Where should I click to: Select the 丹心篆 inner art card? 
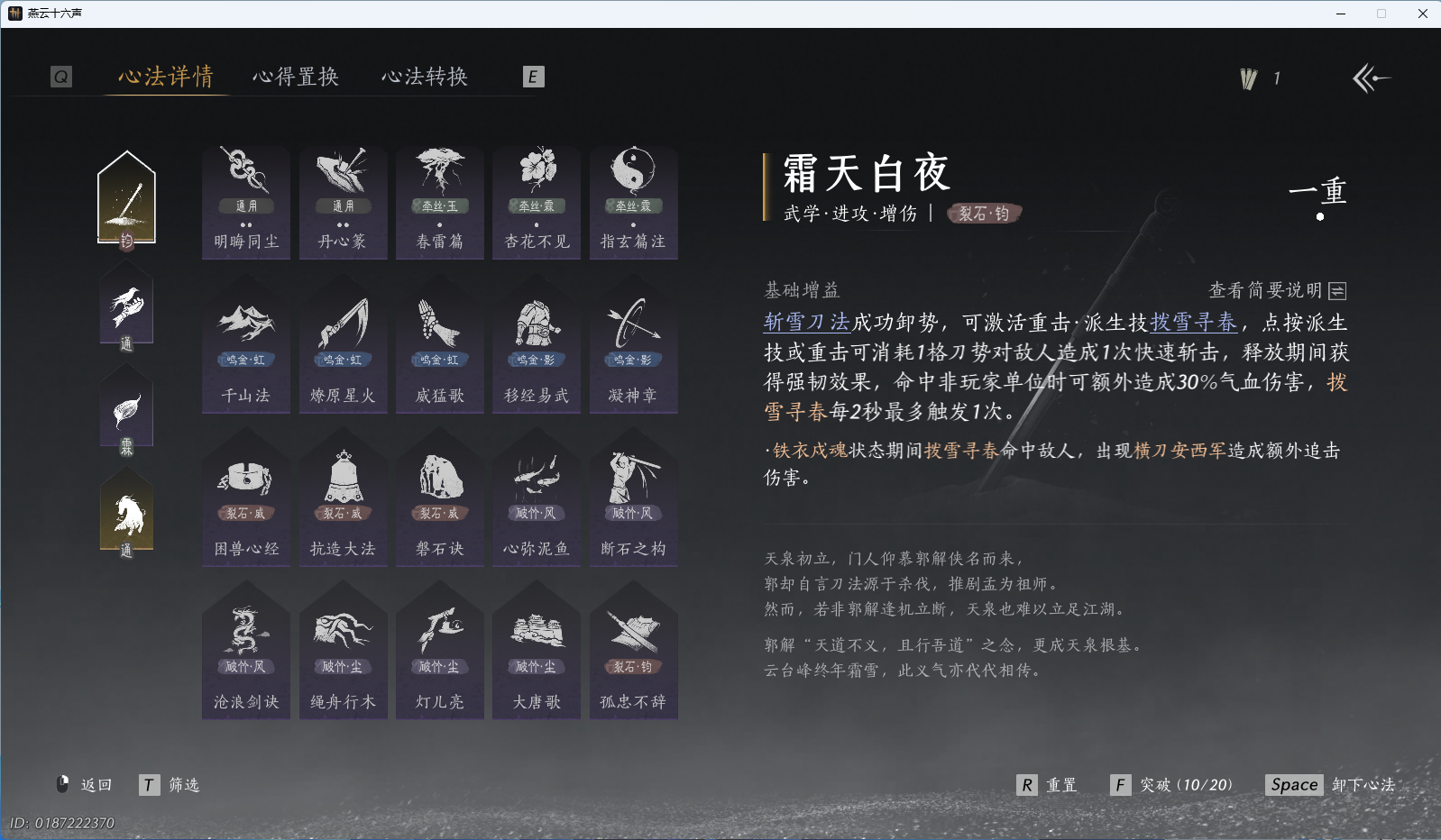click(x=343, y=202)
